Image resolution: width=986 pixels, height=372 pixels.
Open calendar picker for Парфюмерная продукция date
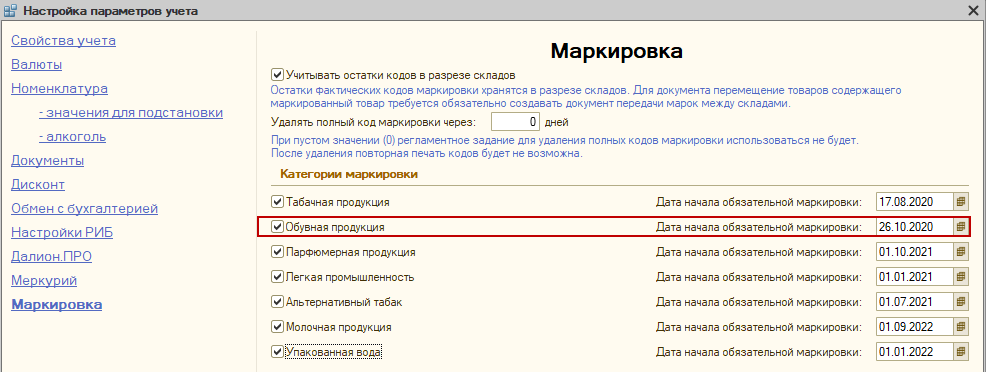961,252
